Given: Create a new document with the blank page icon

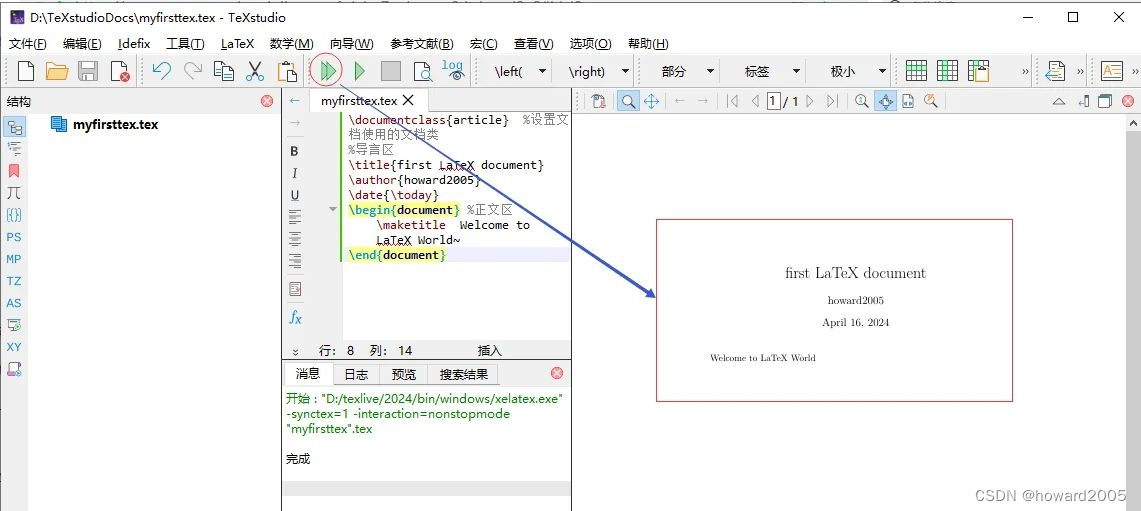Looking at the screenshot, I should pos(26,71).
